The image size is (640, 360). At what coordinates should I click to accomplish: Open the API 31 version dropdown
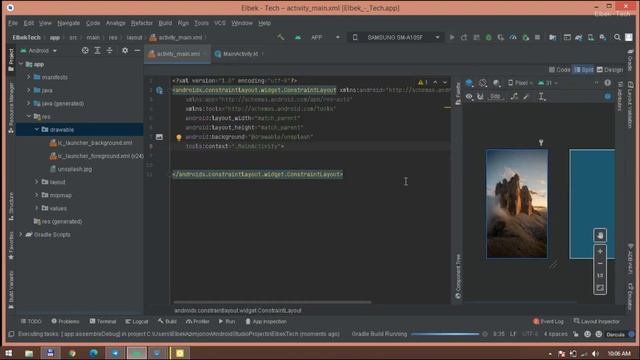547,83
